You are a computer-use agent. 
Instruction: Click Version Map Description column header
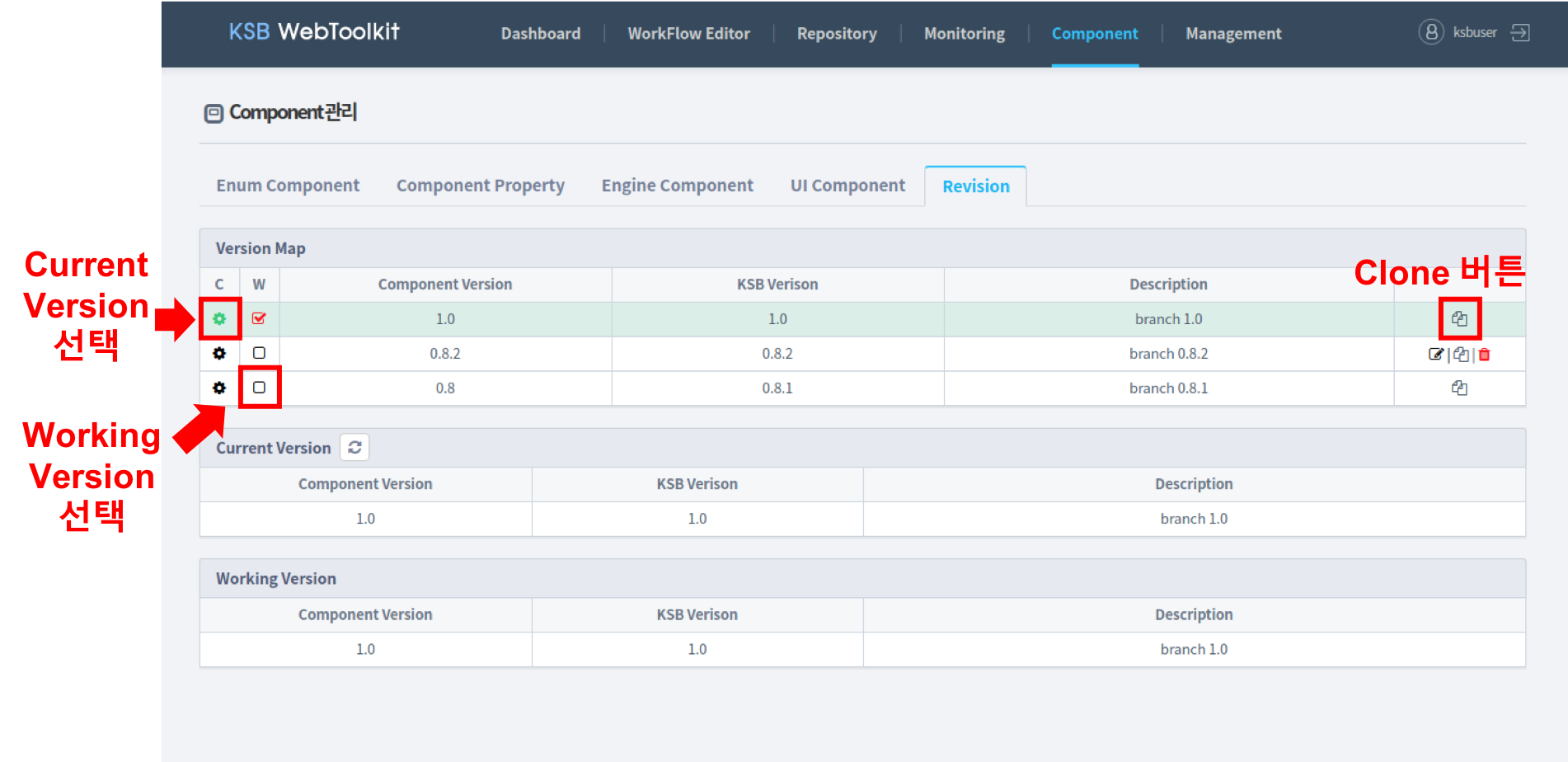[1168, 285]
